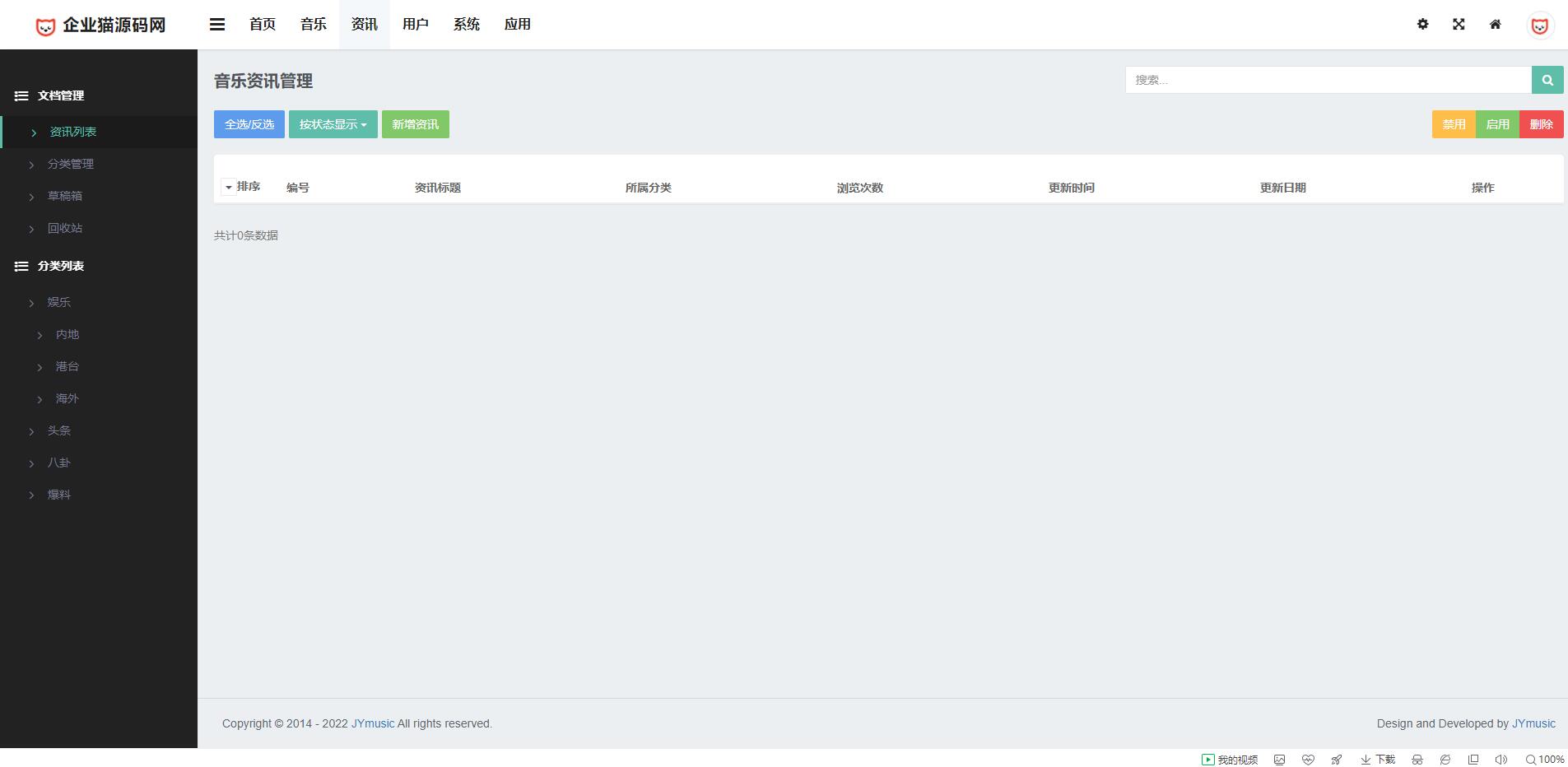Open 草稿箱 in the sidebar
Screen dimensions: 1568x767
[x=99, y=196]
